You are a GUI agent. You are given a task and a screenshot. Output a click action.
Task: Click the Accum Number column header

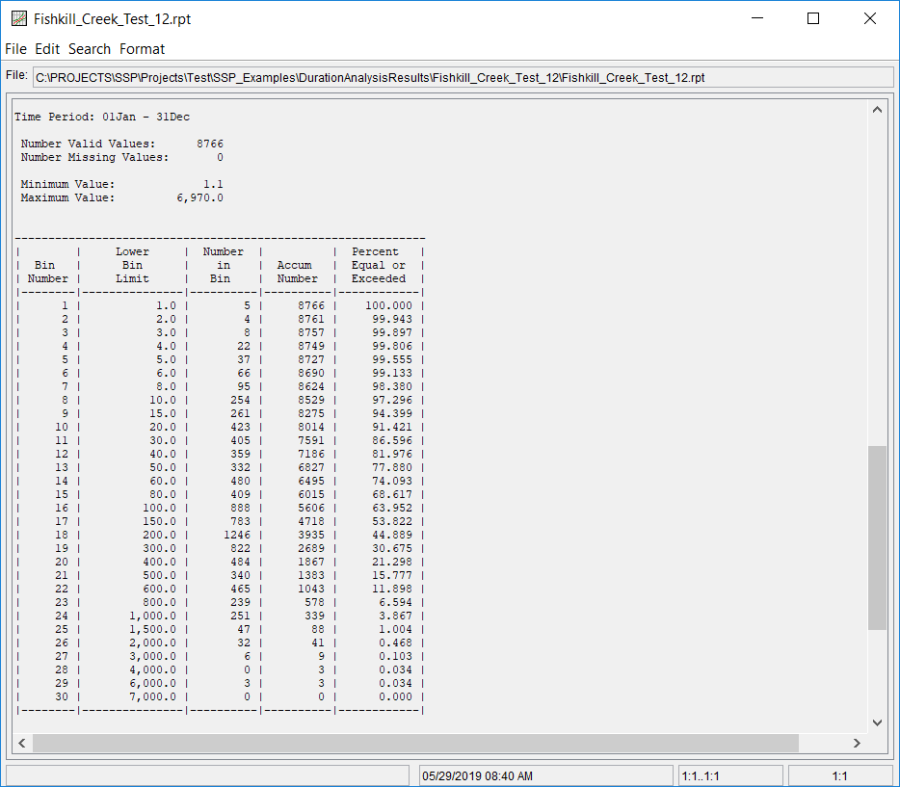click(x=297, y=272)
